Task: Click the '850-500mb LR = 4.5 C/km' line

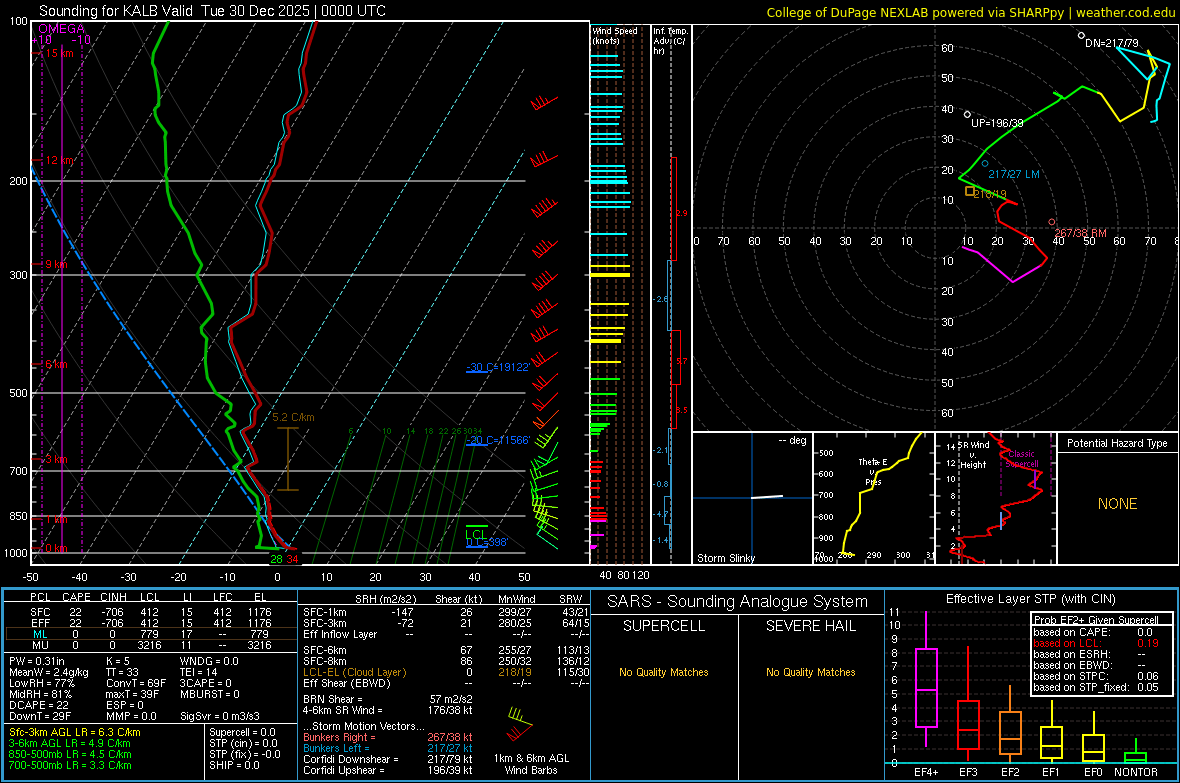Action: 70,754
